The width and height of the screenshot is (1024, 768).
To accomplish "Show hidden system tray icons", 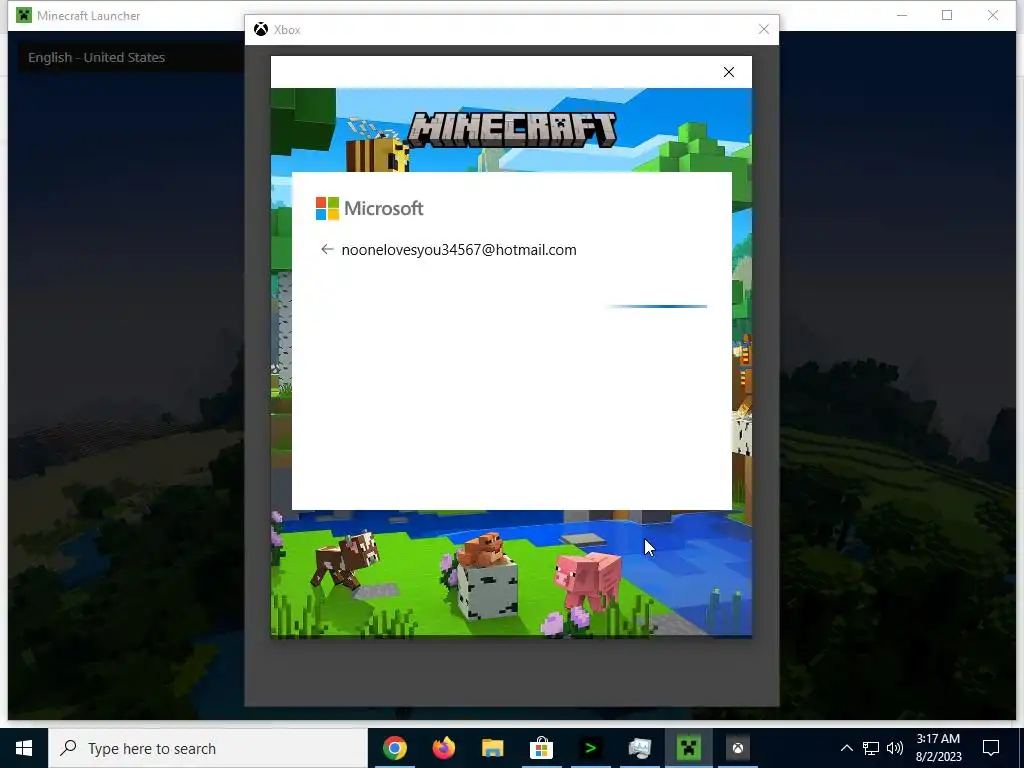I will (x=846, y=748).
